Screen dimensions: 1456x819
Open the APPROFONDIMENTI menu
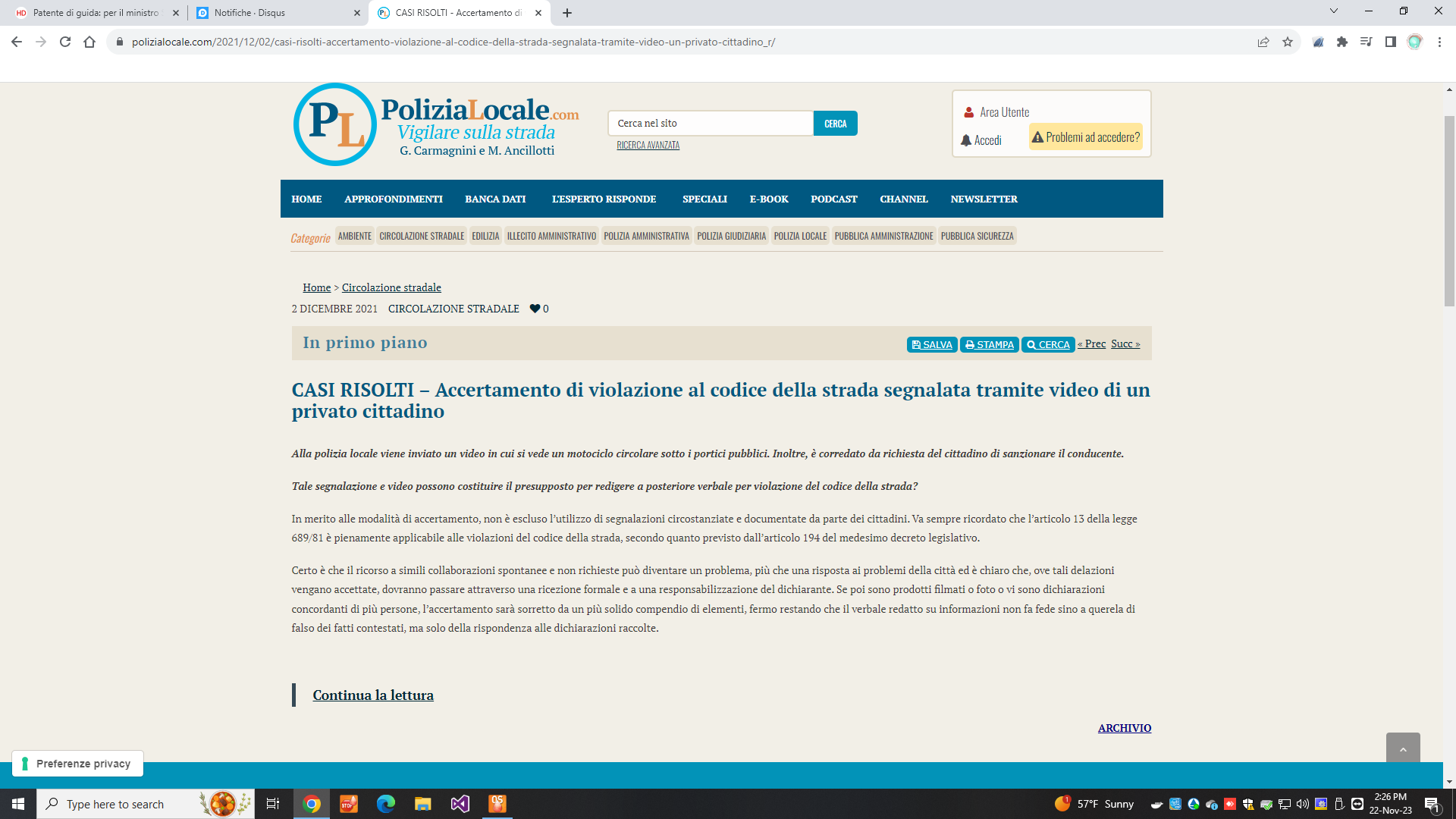[x=394, y=199]
